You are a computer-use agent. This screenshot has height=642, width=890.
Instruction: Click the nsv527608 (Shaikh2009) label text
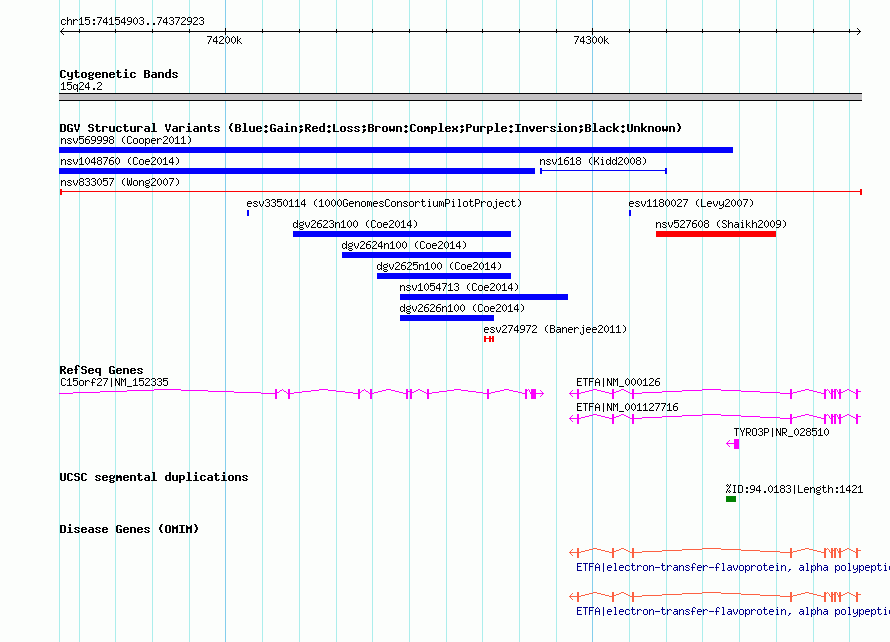click(x=721, y=224)
